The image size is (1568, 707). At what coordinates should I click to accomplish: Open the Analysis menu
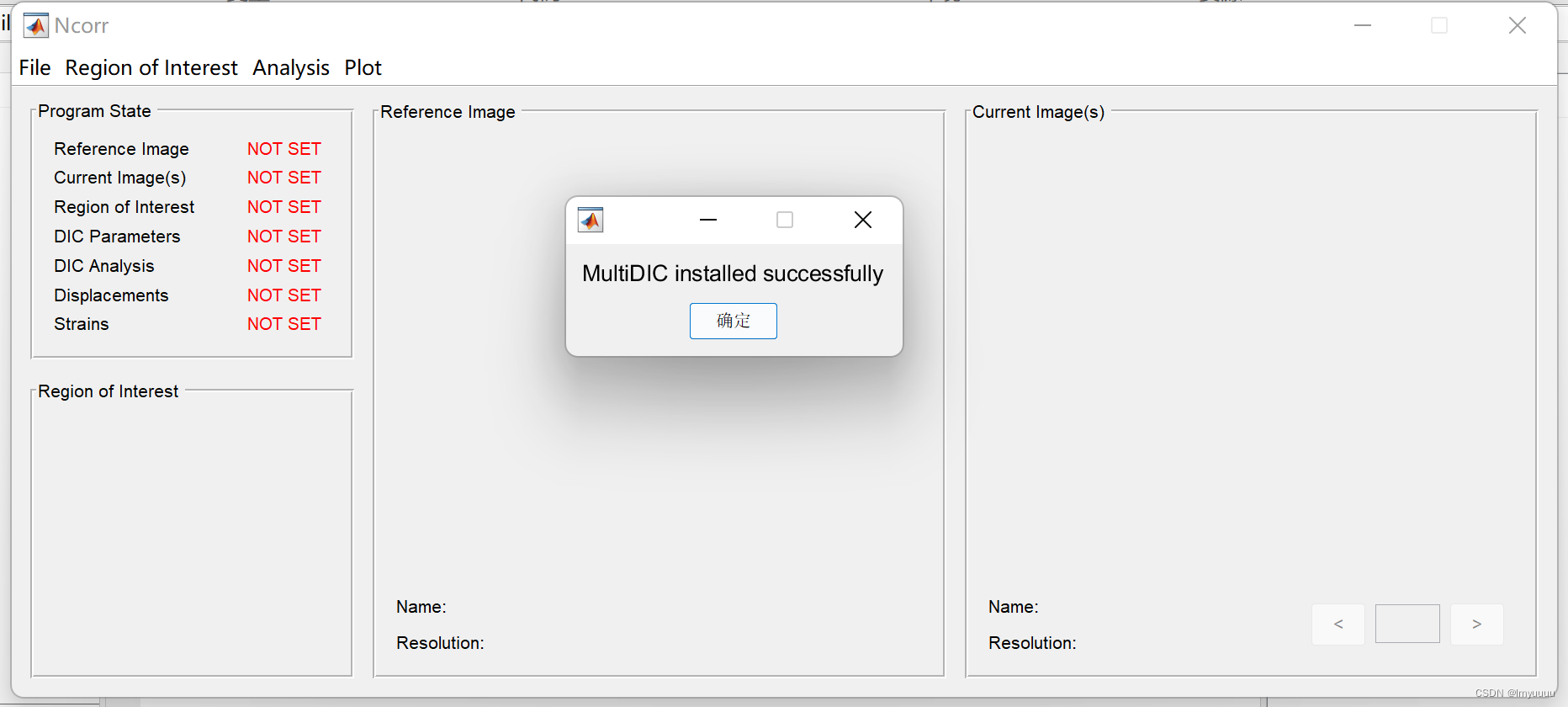pyautogui.click(x=290, y=67)
